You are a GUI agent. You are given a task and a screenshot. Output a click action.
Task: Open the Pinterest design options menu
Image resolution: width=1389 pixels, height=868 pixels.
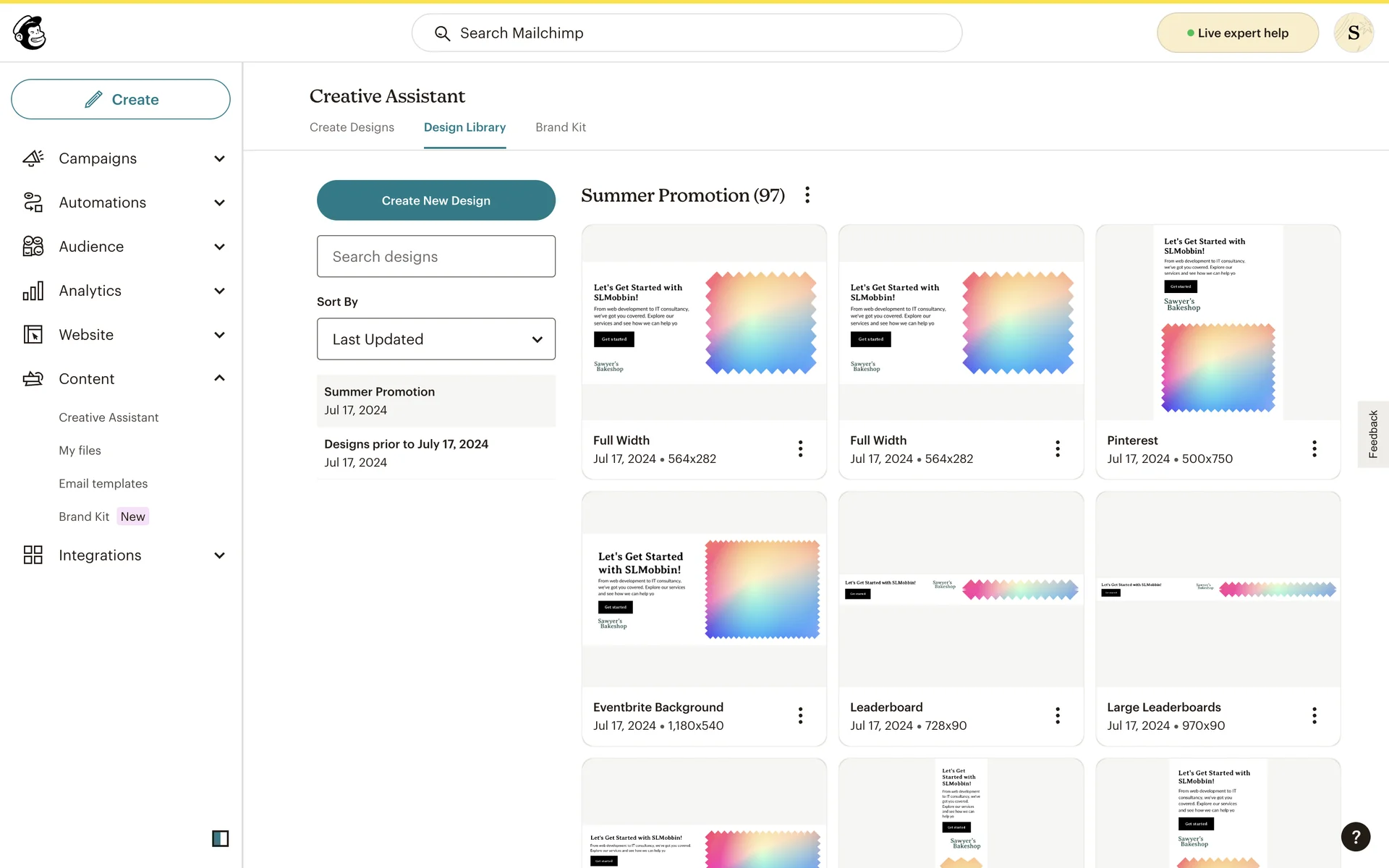pos(1314,448)
